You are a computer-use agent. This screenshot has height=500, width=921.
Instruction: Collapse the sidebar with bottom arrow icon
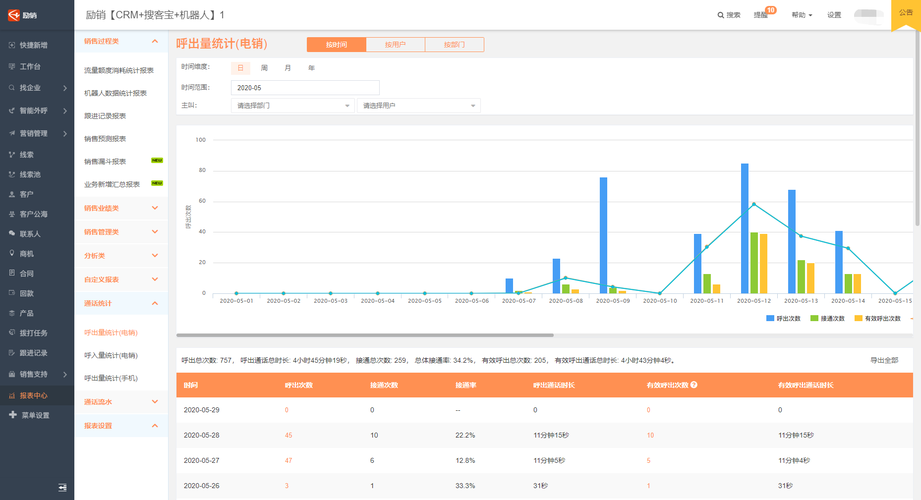pyautogui.click(x=62, y=488)
